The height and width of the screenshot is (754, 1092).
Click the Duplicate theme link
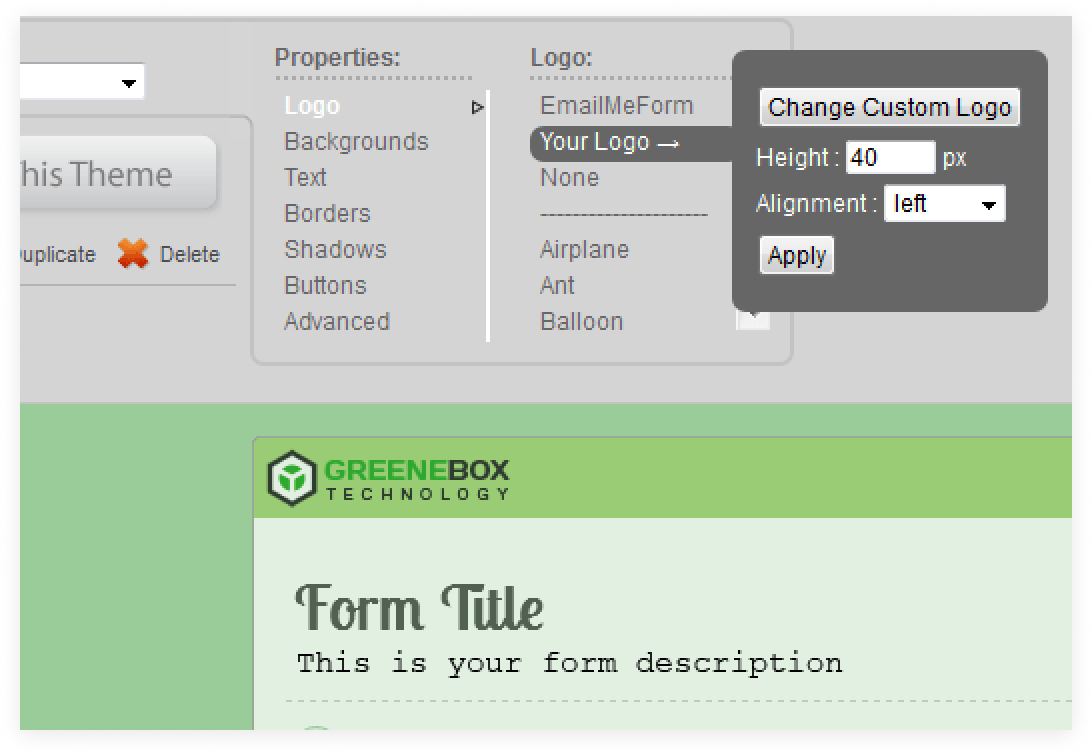coord(58,254)
